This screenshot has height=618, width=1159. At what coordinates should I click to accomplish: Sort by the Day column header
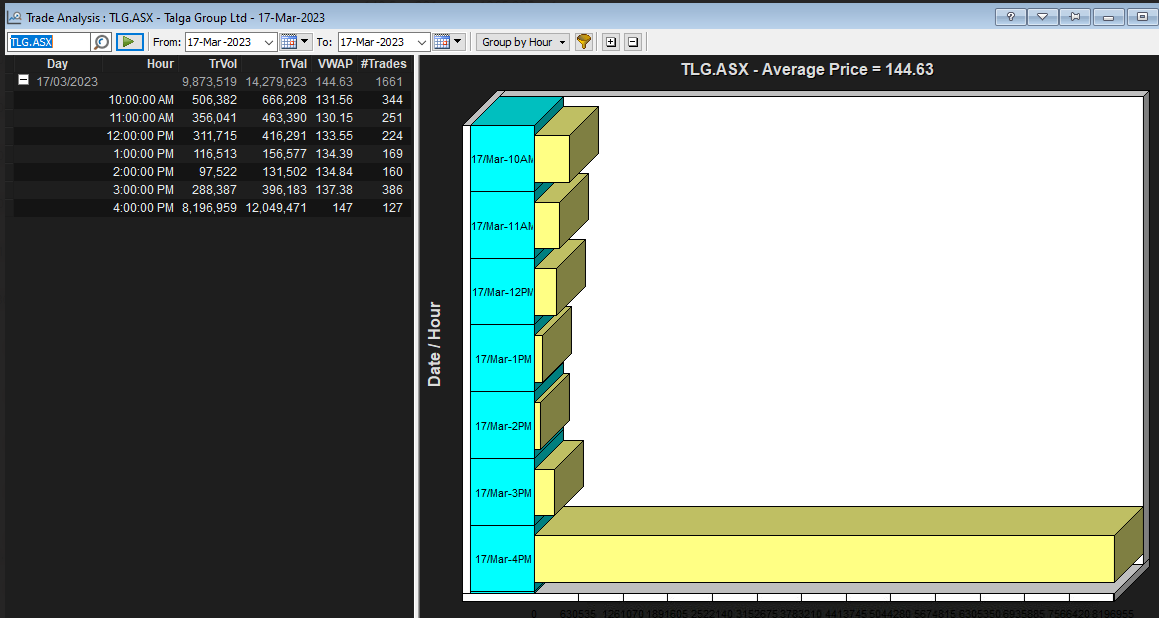[58, 64]
